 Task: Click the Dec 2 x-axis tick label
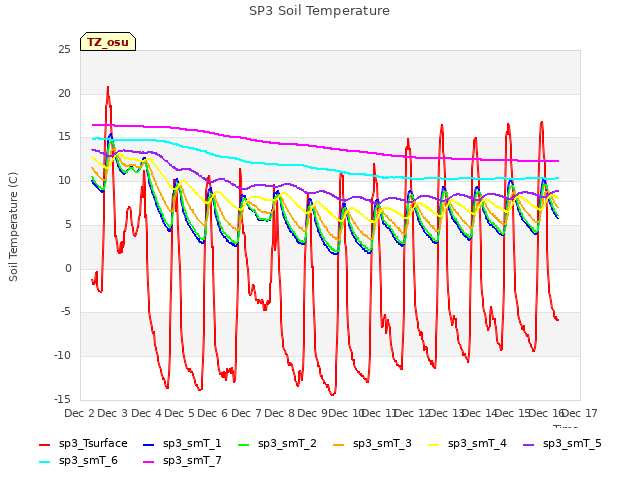pos(79,413)
